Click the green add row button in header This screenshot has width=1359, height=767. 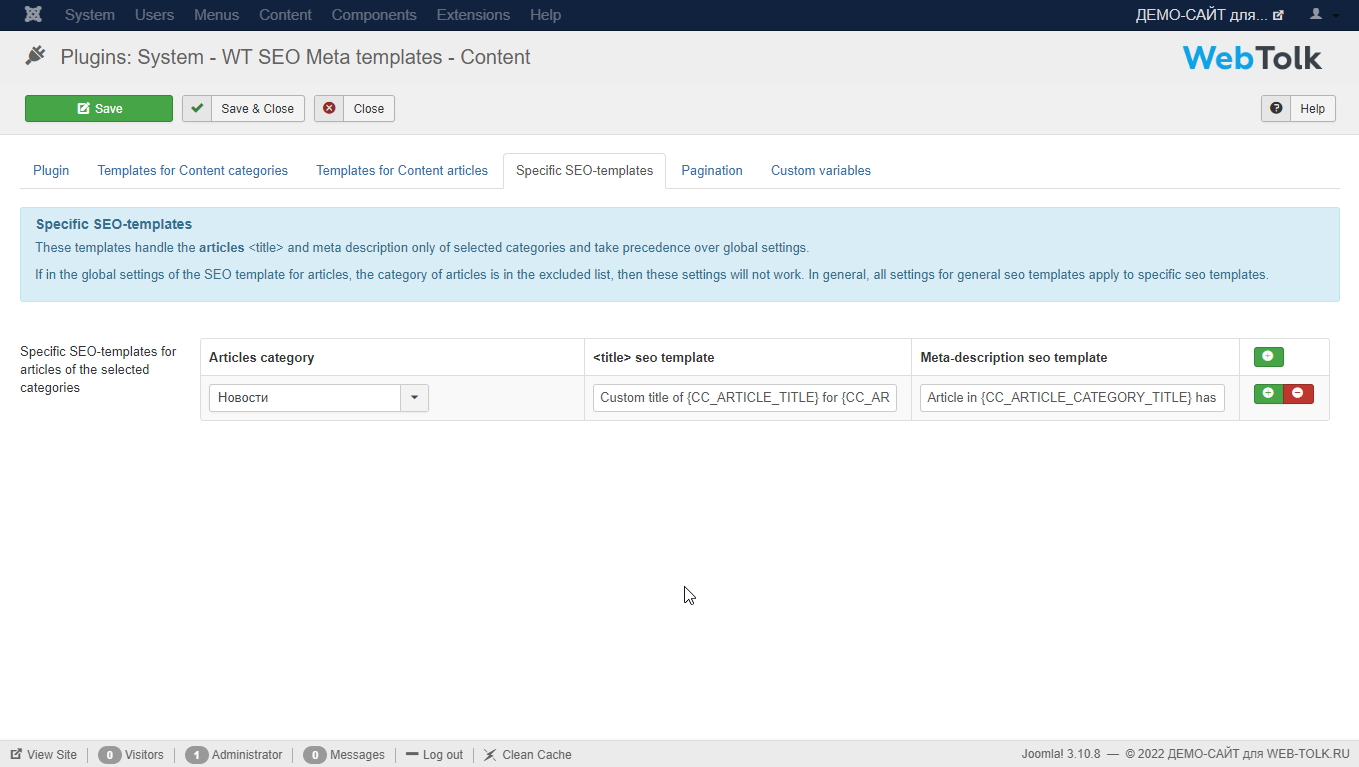click(1268, 357)
